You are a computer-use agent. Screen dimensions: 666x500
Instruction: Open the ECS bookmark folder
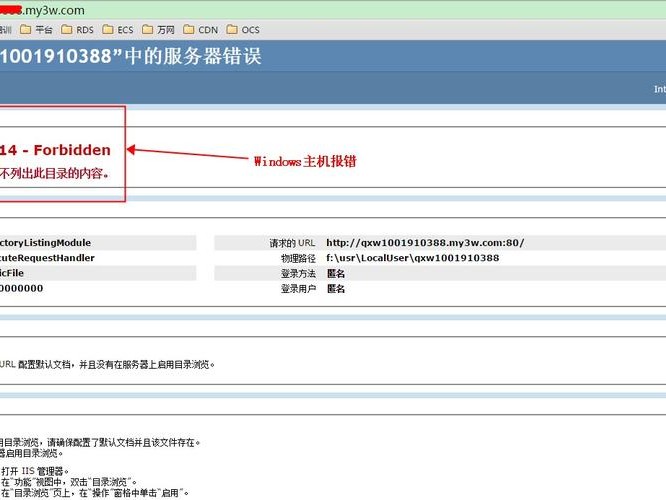118,30
